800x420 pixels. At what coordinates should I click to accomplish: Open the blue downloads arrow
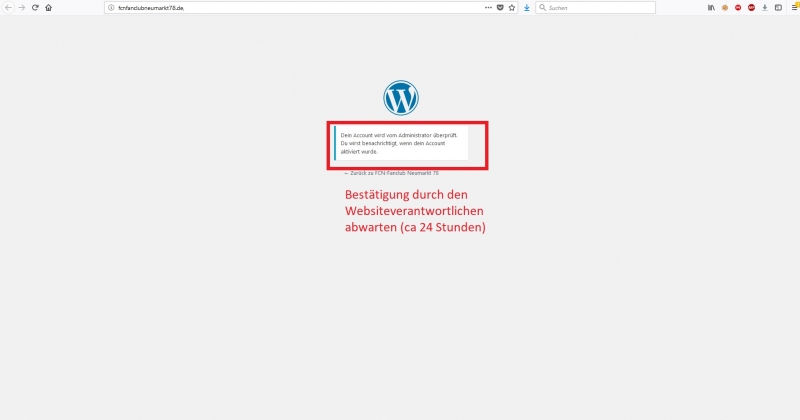tap(527, 8)
